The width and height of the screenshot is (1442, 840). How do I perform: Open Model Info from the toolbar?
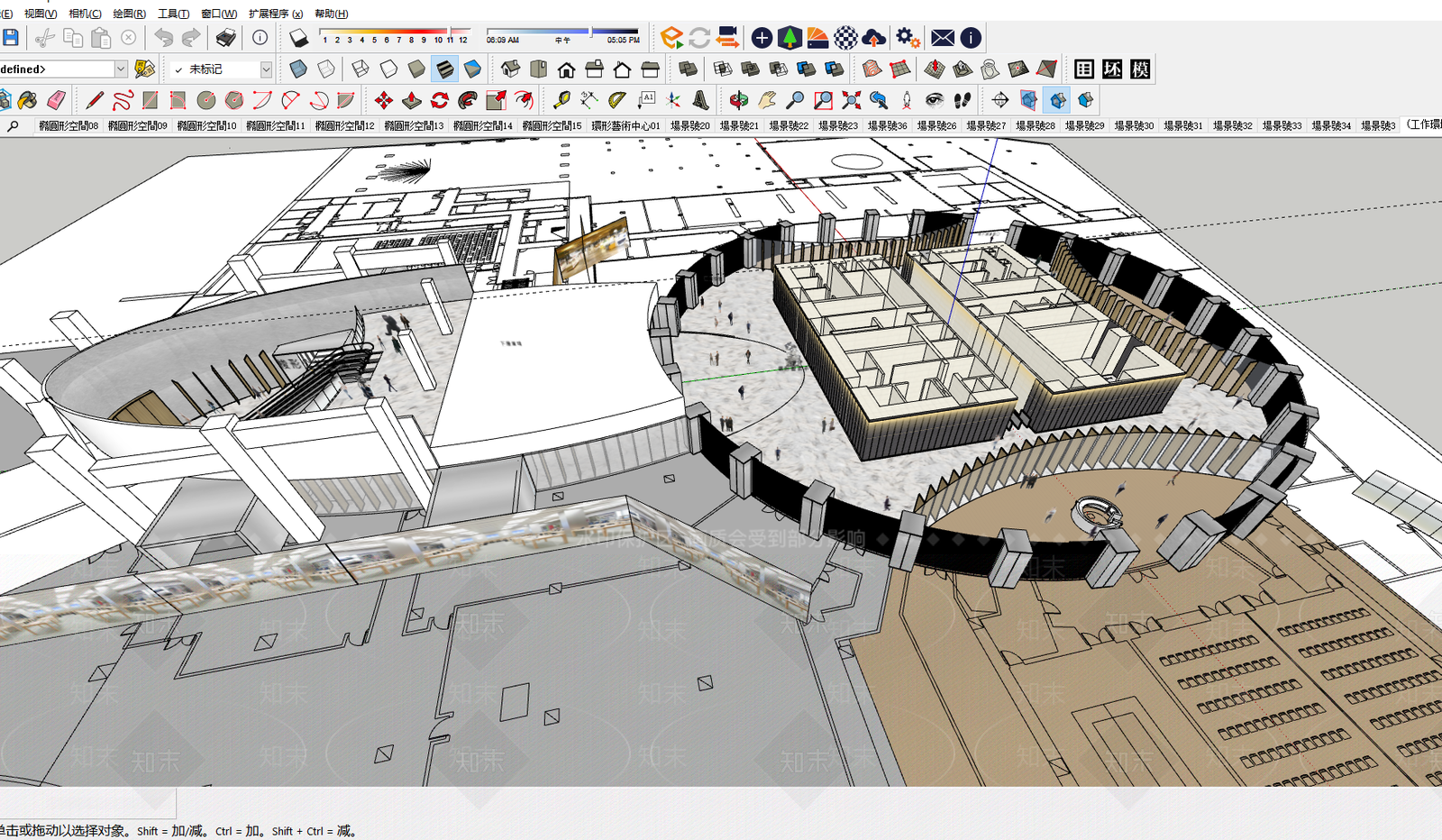[x=260, y=38]
